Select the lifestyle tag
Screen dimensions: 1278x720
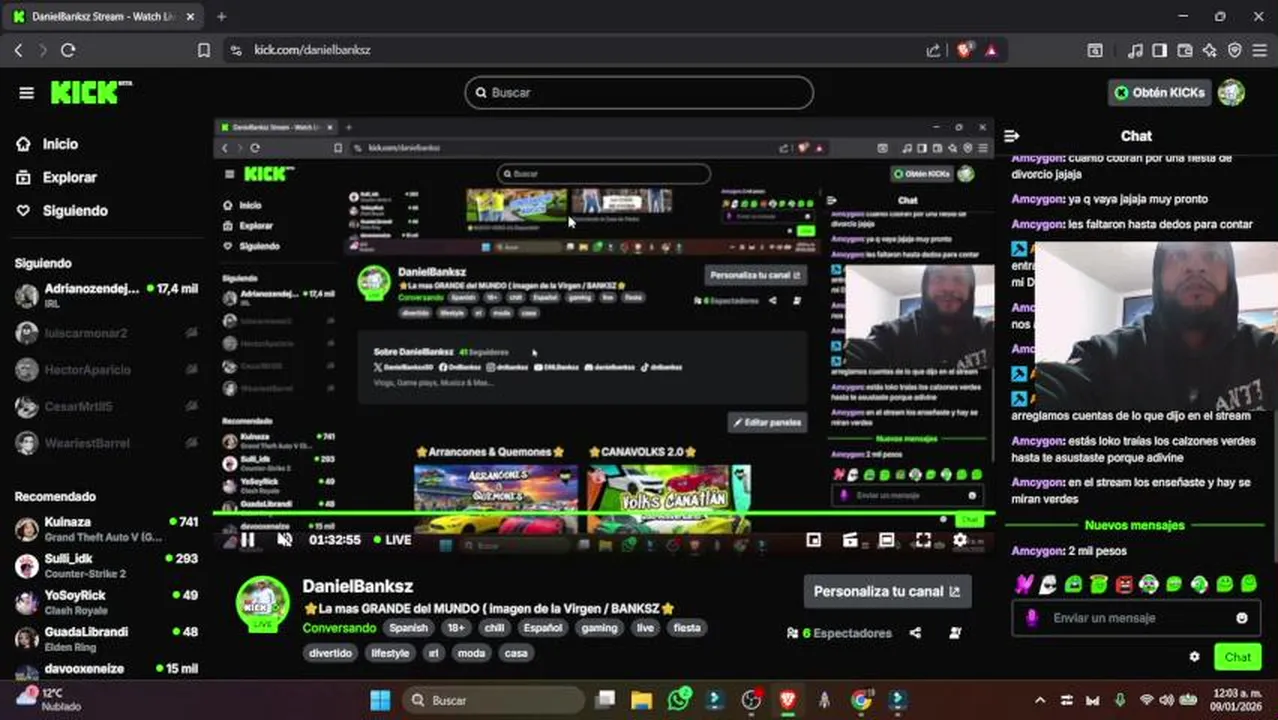pyautogui.click(x=390, y=653)
